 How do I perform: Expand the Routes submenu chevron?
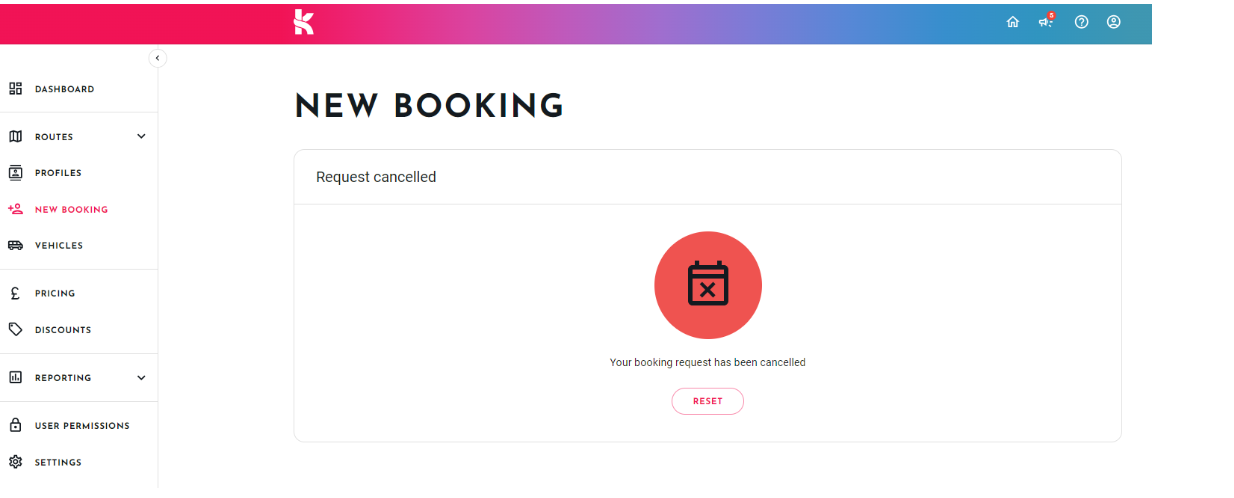click(x=141, y=136)
